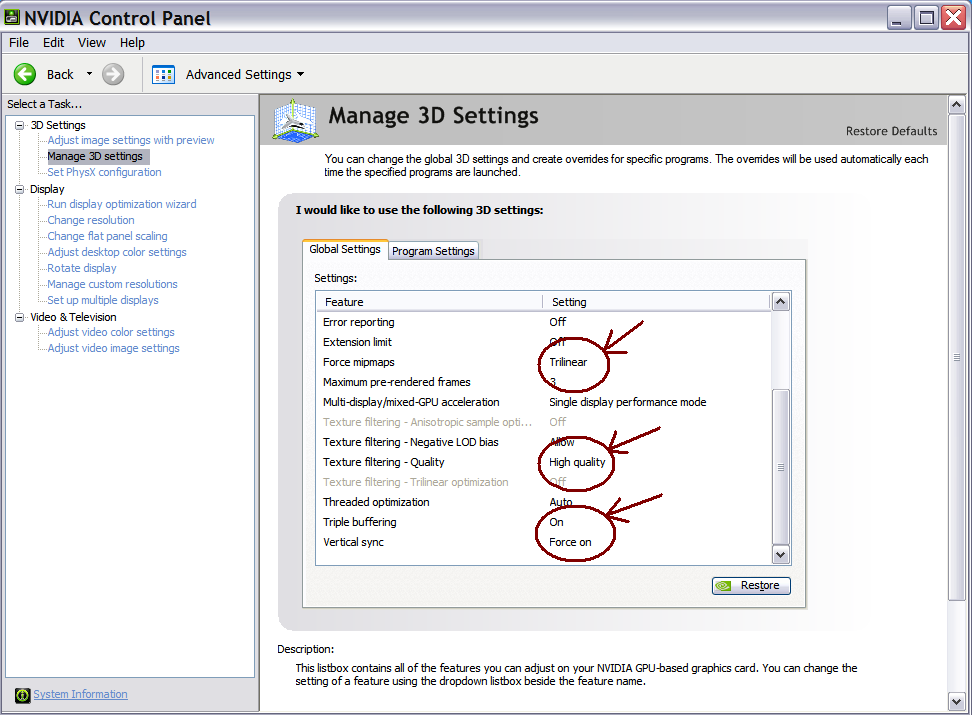The width and height of the screenshot is (972, 715).
Task: Click the Restore Defaults link
Action: click(891, 131)
